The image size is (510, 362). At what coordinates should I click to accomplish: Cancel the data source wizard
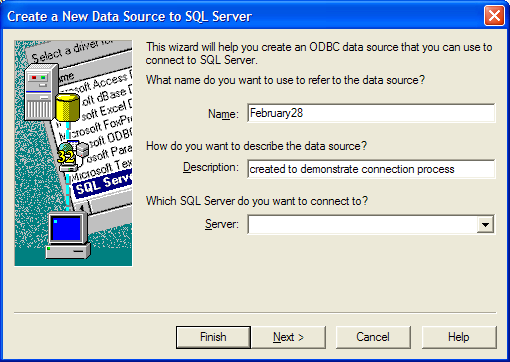[x=373, y=337]
